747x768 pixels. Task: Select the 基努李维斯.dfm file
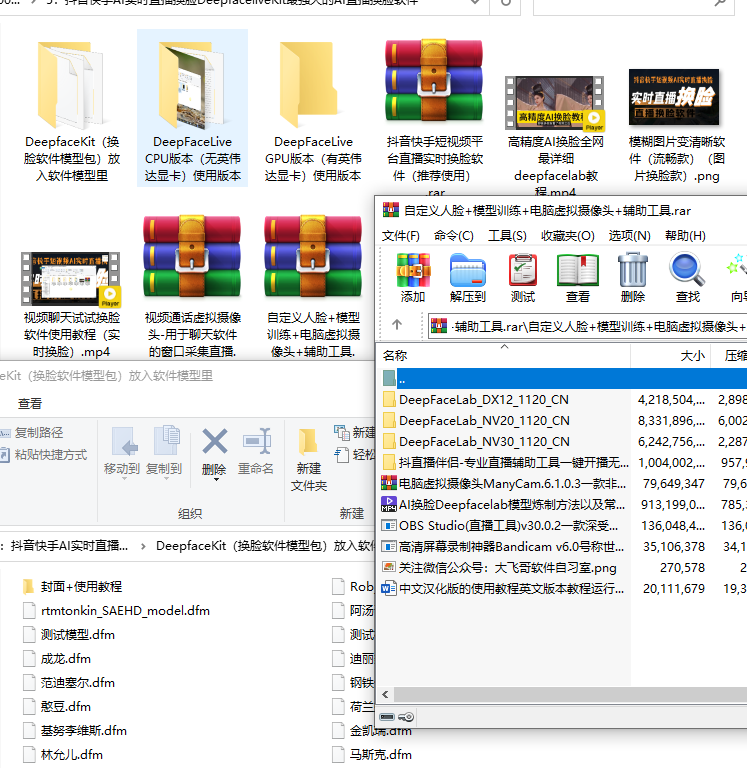(x=75, y=731)
